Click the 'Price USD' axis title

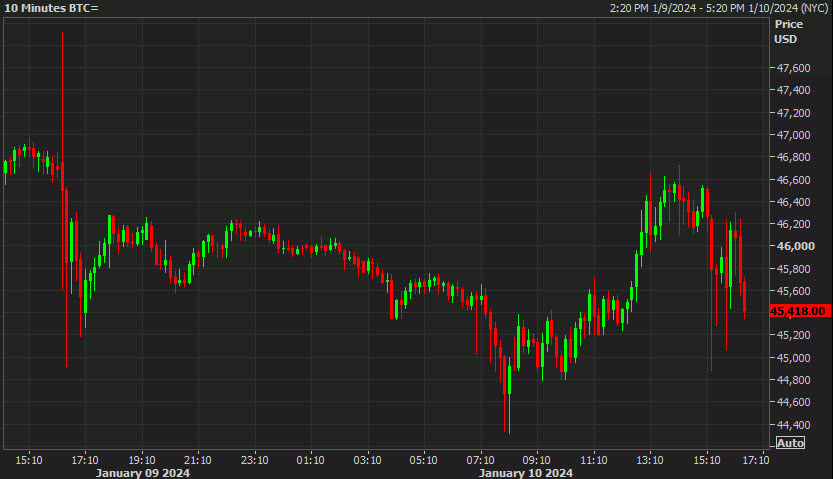click(788, 32)
